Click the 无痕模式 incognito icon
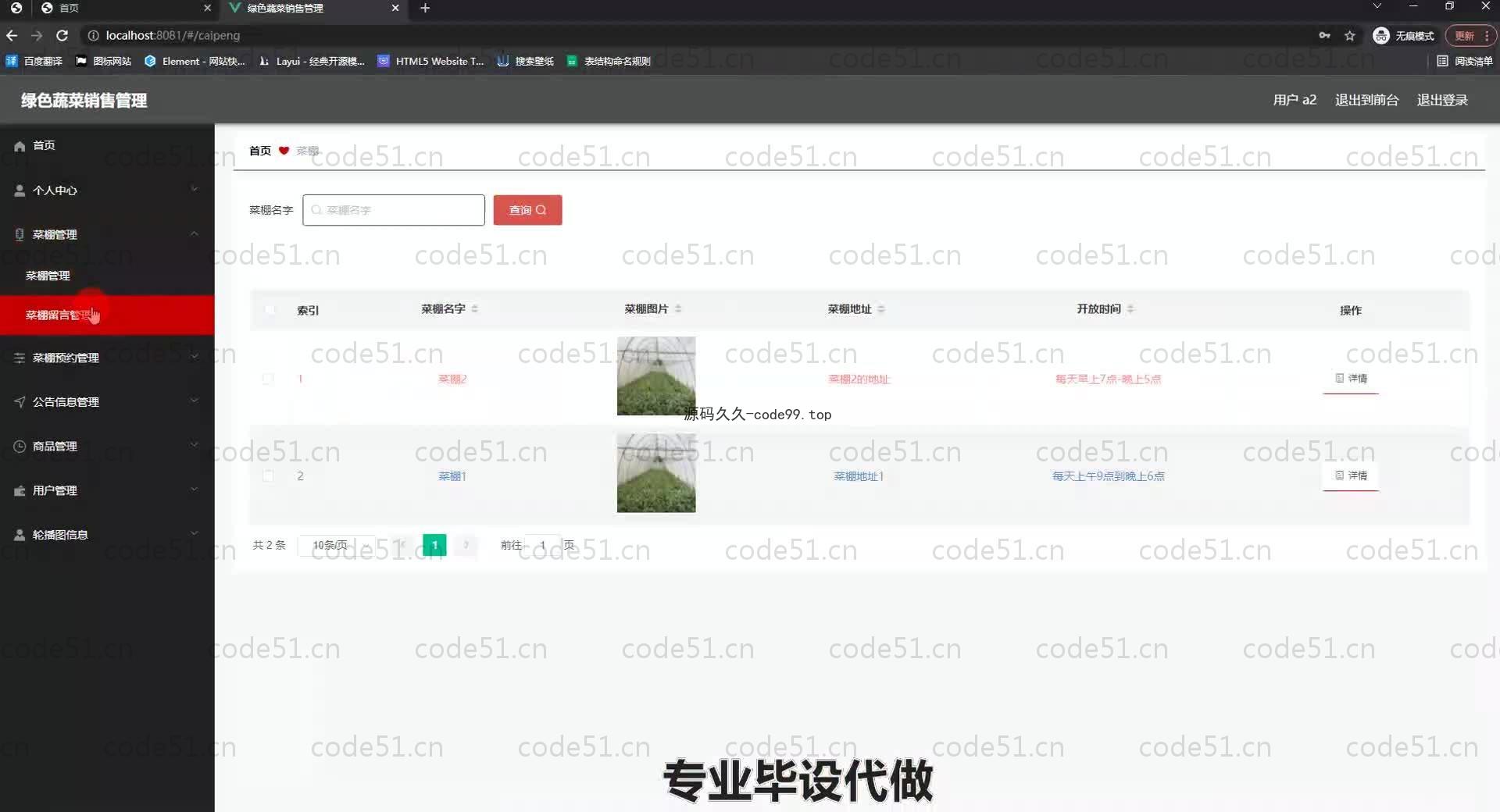Screen dimensions: 1500x812 pos(1381,36)
